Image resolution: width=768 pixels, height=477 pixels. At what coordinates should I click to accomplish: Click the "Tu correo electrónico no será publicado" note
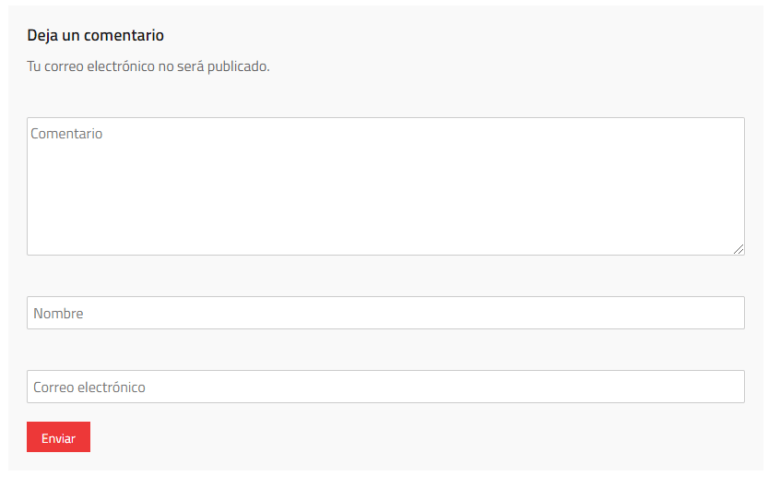point(148,67)
